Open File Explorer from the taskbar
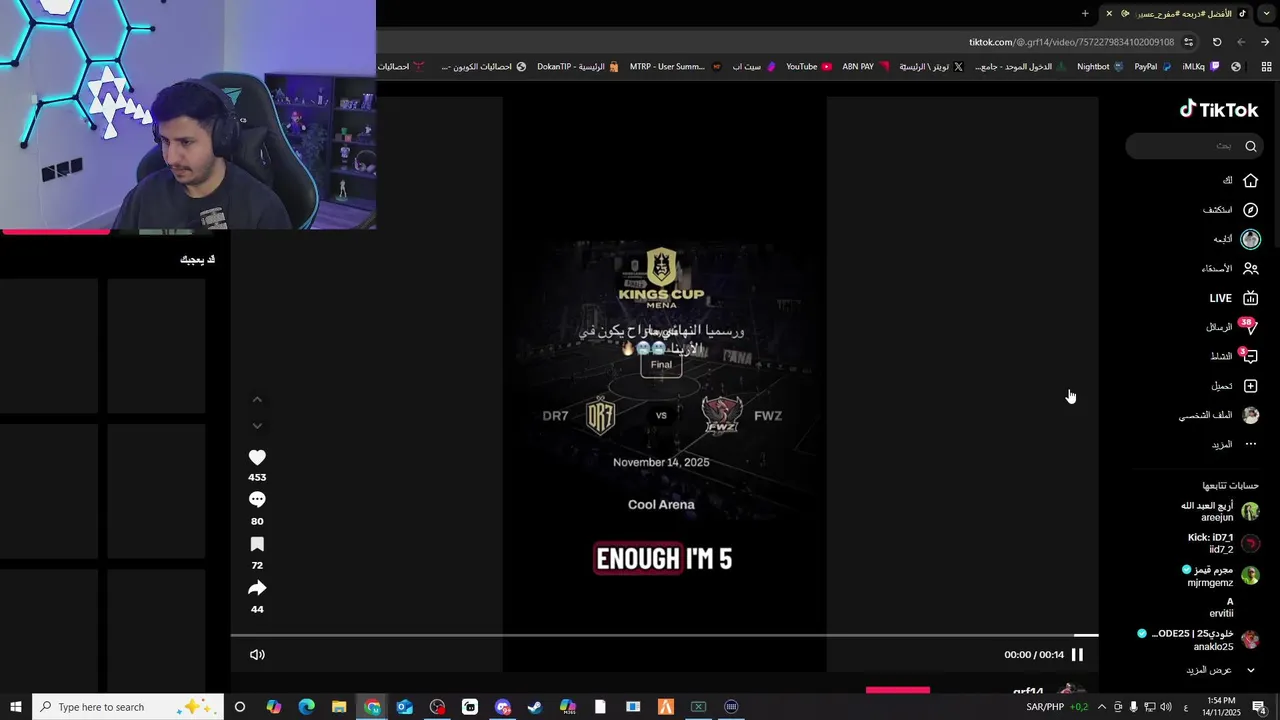This screenshot has width=1280, height=720. pyautogui.click(x=339, y=707)
